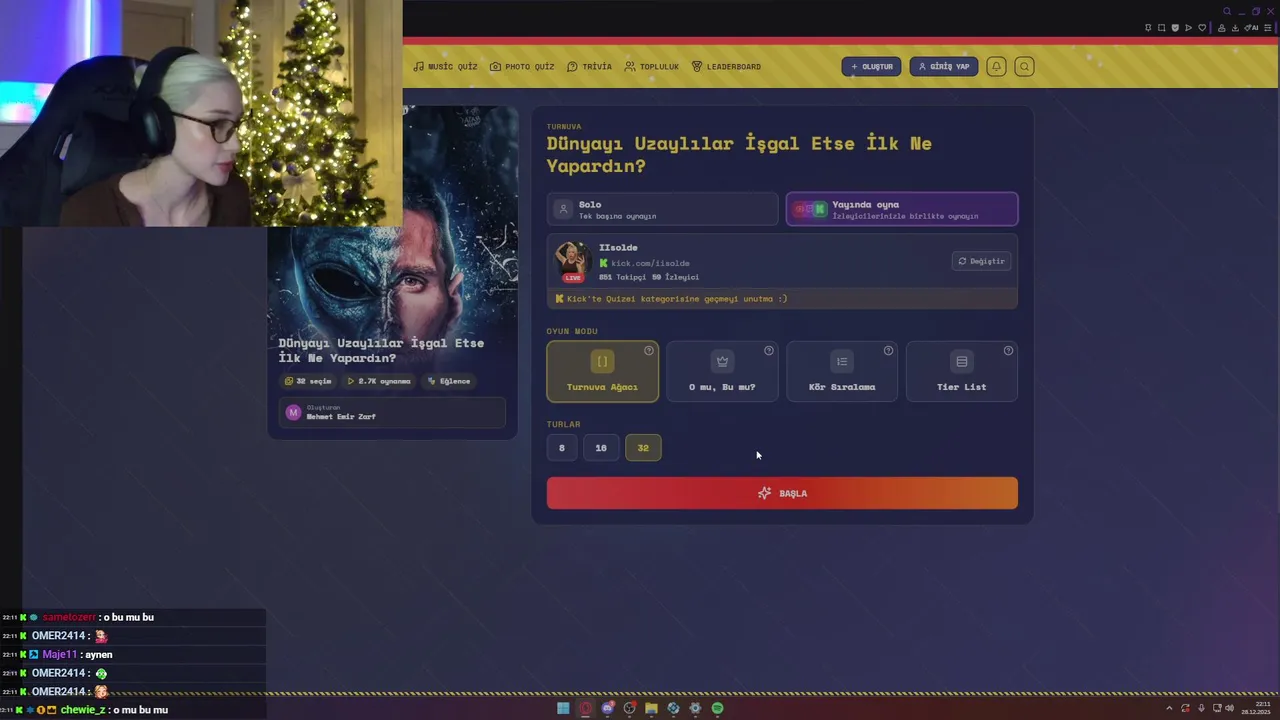Image resolution: width=1280 pixels, height=720 pixels.
Task: Click the microphone icon in system tray
Action: pyautogui.click(x=1201, y=708)
